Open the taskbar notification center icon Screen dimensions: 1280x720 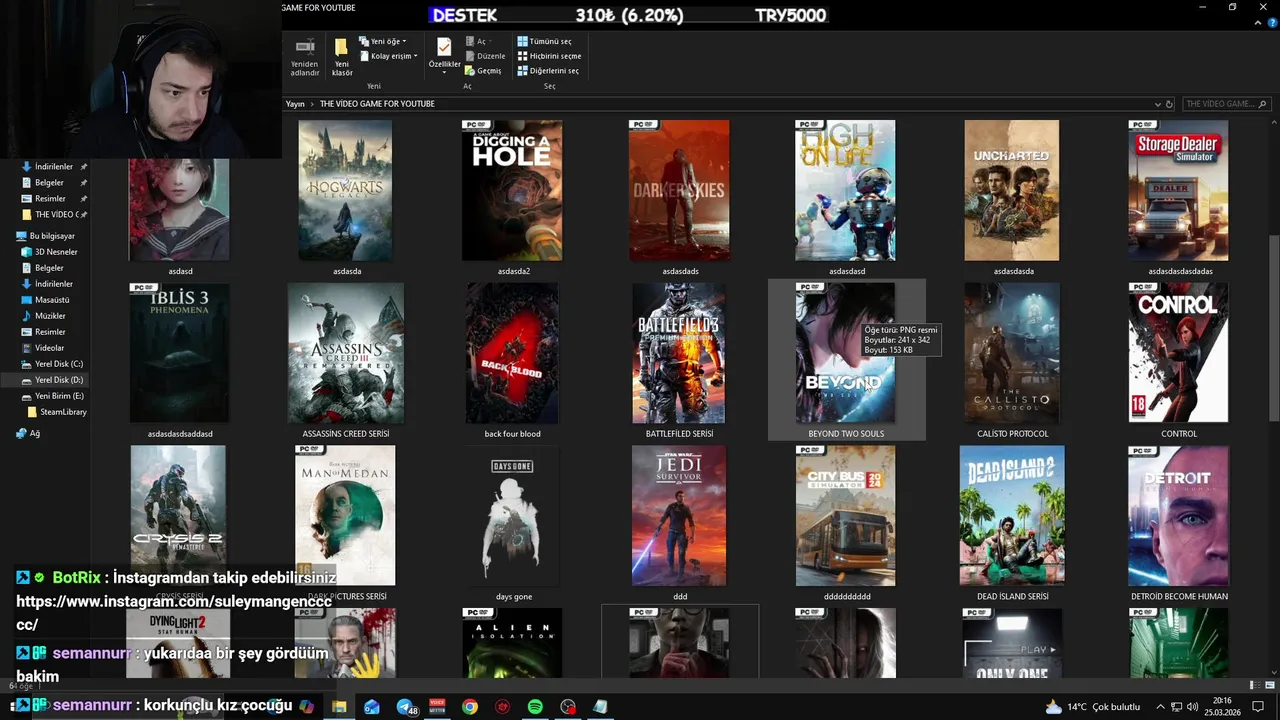click(x=1258, y=707)
